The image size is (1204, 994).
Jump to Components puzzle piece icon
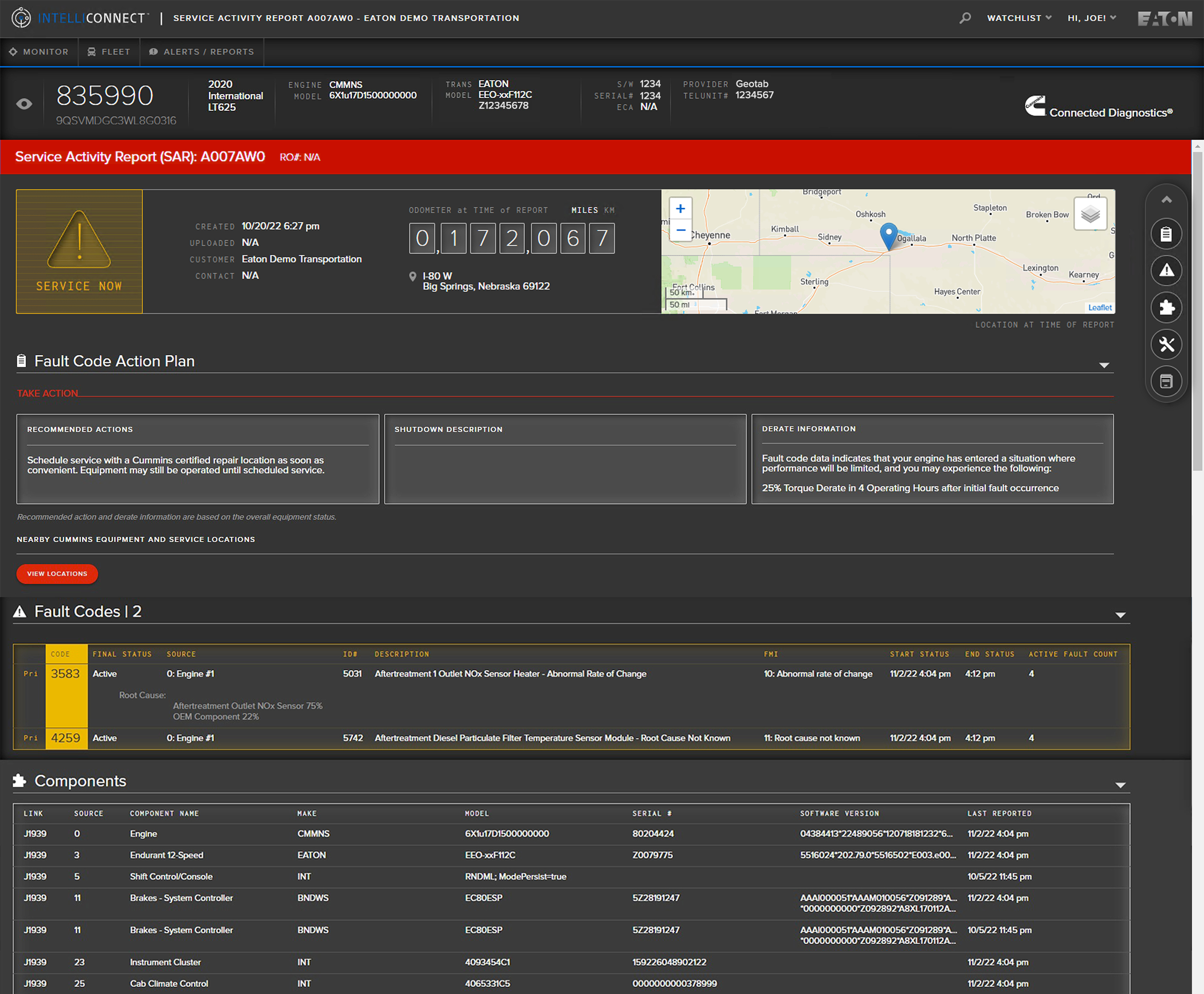tap(1166, 308)
